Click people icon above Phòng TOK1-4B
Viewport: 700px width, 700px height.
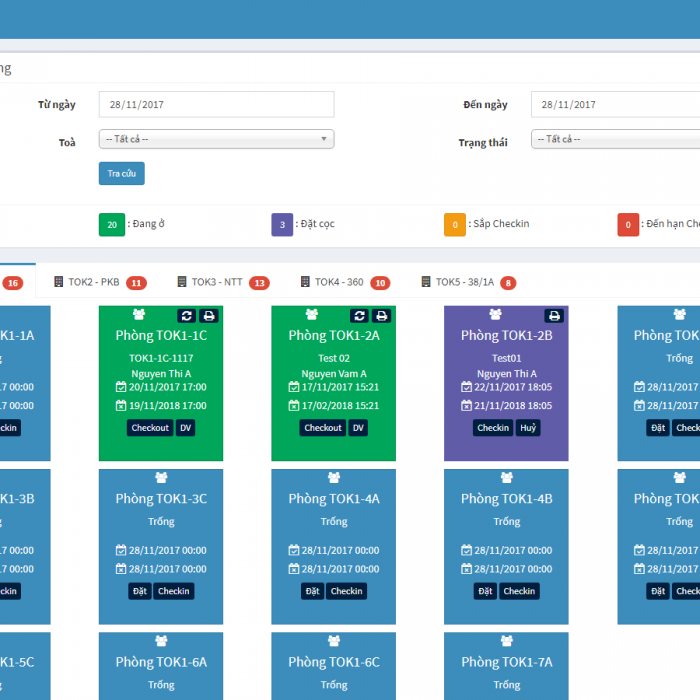tap(506, 477)
